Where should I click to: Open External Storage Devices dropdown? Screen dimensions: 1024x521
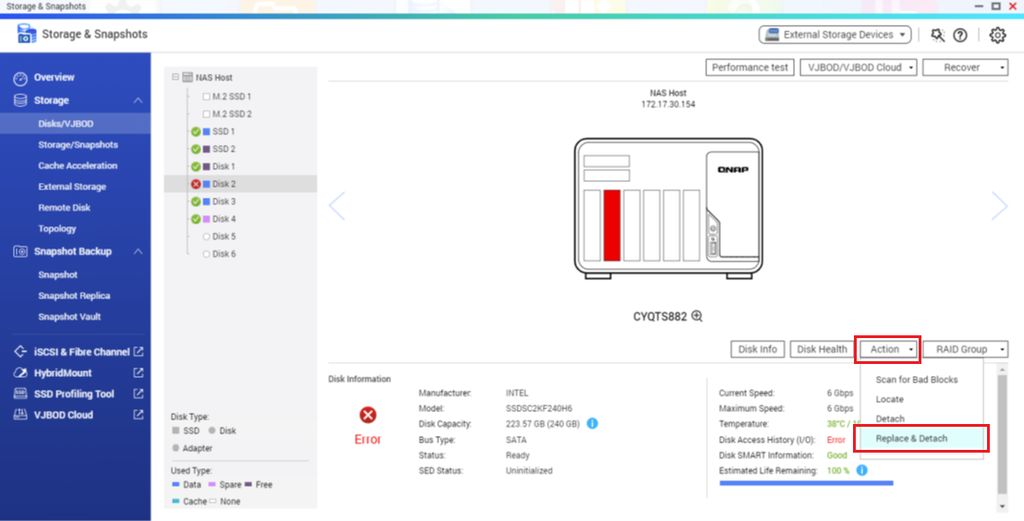coord(835,35)
